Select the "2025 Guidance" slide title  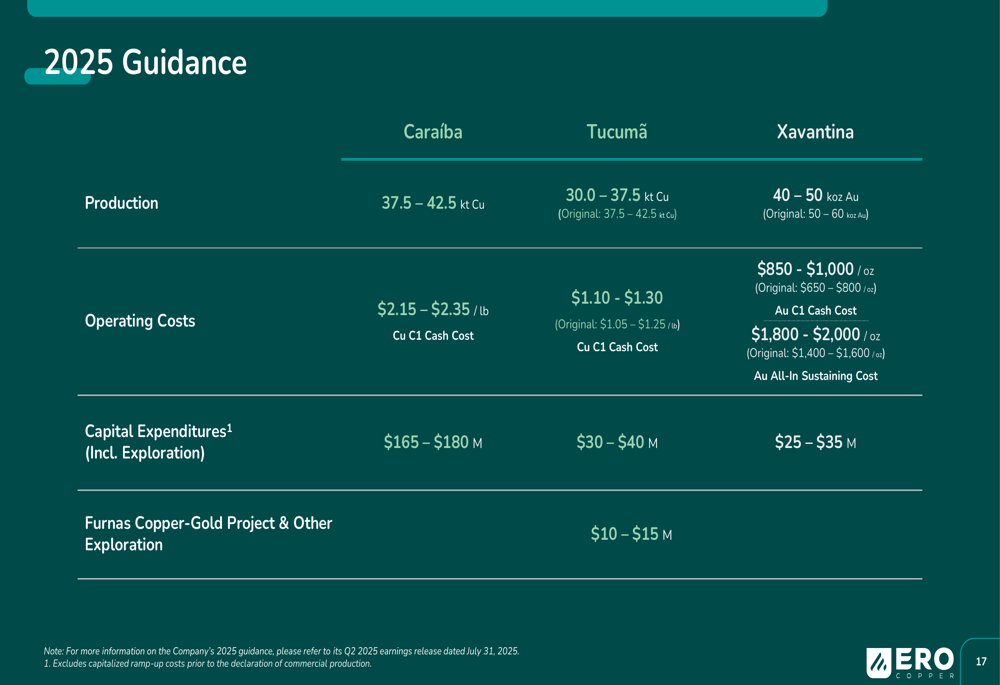pos(145,63)
